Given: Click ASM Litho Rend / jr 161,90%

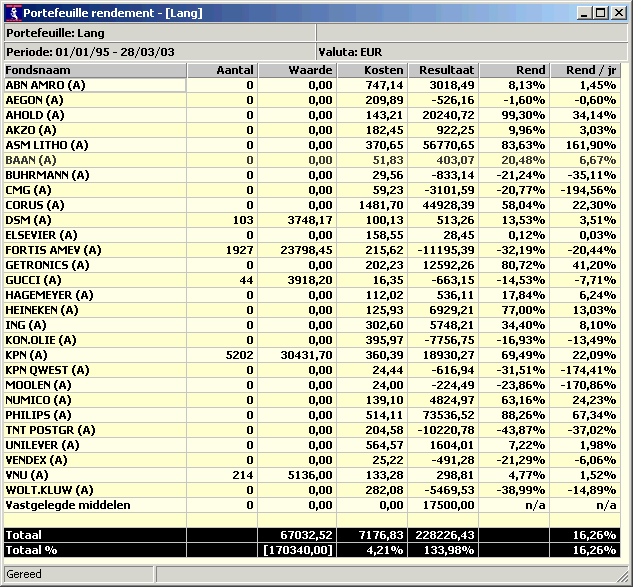Looking at the screenshot, I should click(591, 145).
